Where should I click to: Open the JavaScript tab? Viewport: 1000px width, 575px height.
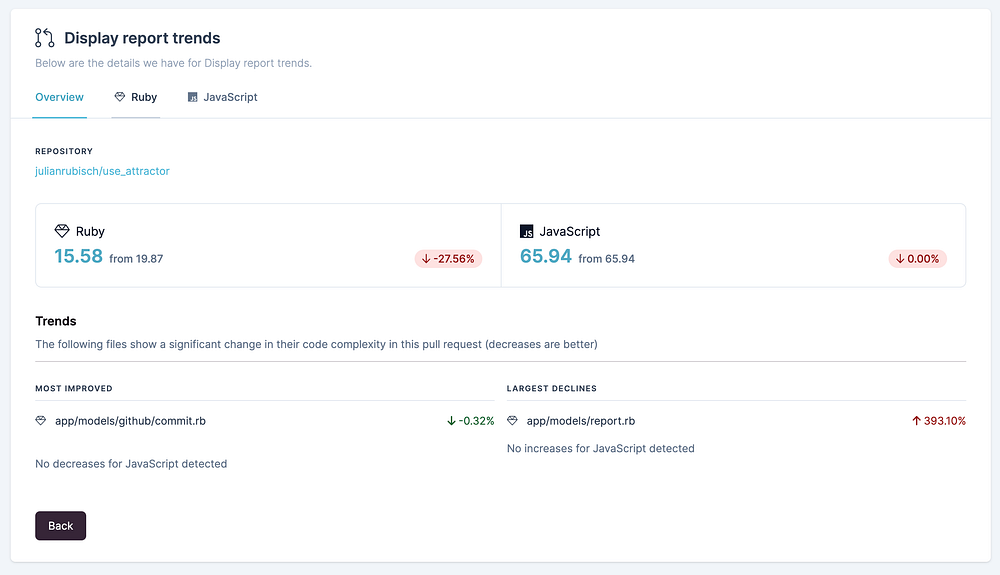(230, 98)
